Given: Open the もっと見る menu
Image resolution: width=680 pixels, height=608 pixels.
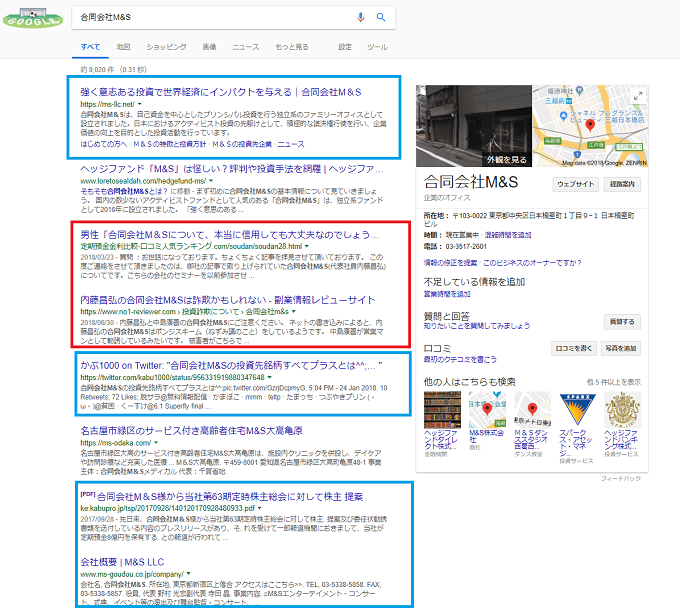Looking at the screenshot, I should (292, 47).
